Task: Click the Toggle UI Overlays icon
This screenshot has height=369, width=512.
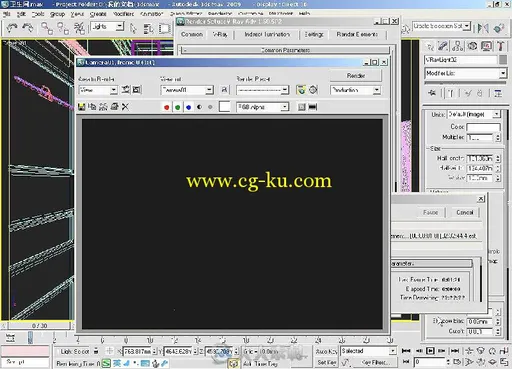Action: pyautogui.click(x=301, y=107)
